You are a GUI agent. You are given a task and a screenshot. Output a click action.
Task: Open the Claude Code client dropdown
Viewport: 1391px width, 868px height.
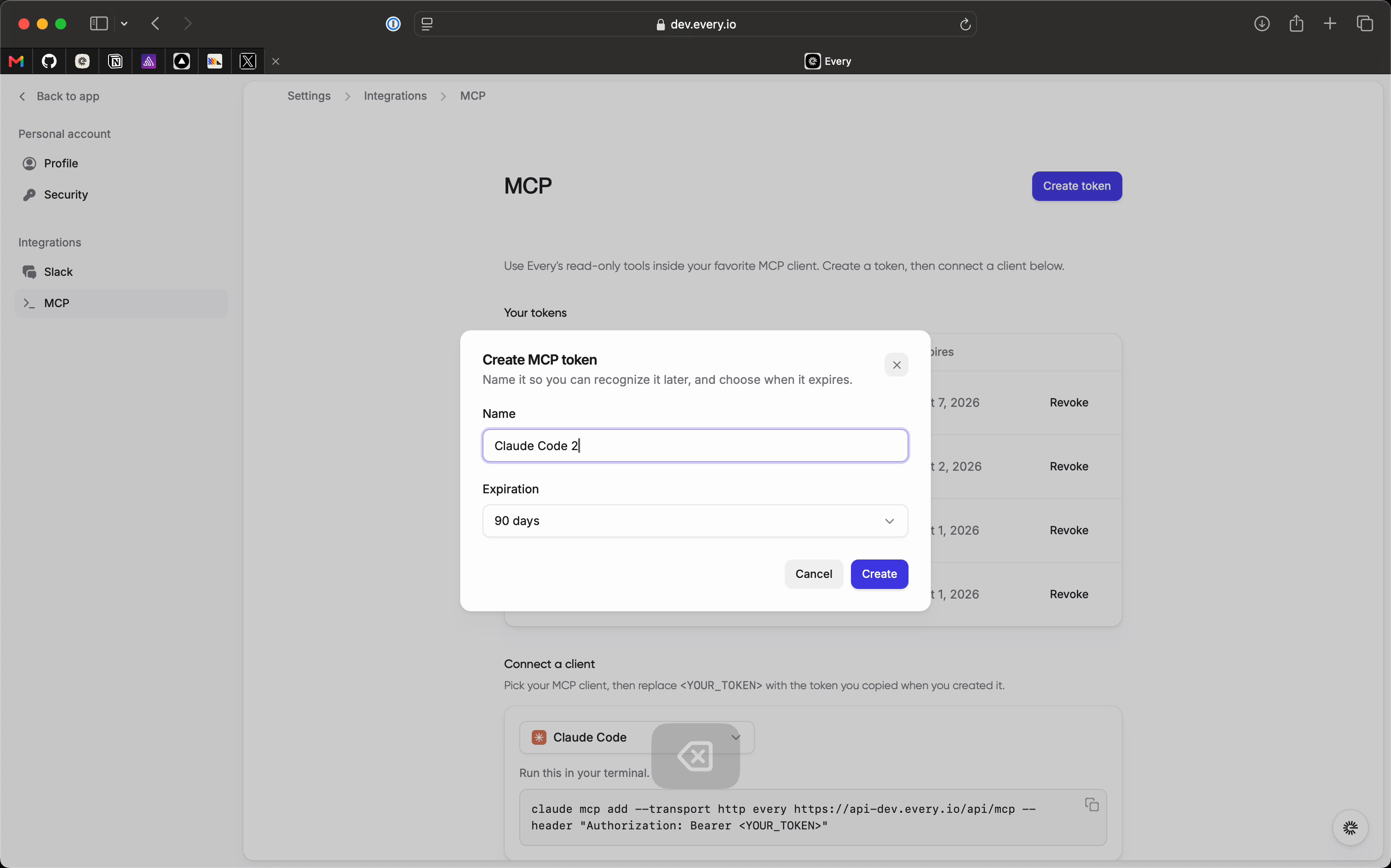[x=636, y=737]
